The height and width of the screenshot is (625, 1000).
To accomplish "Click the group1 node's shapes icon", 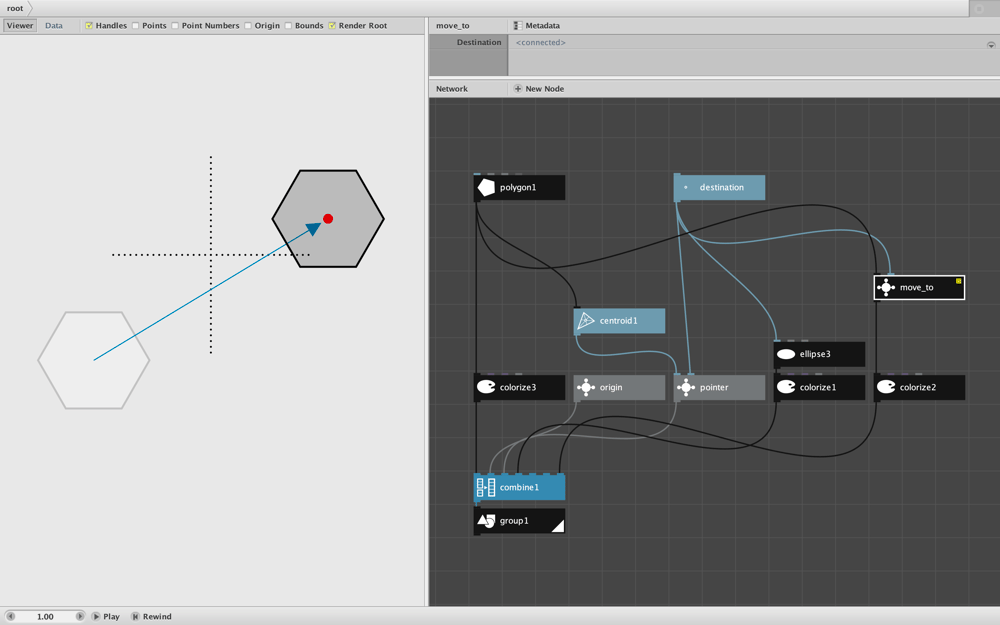I will [486, 521].
